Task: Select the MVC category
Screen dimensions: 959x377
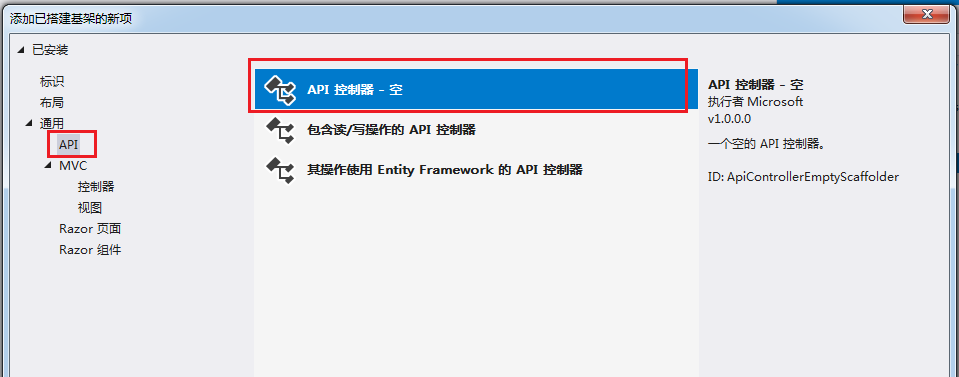Action: pyautogui.click(x=73, y=165)
